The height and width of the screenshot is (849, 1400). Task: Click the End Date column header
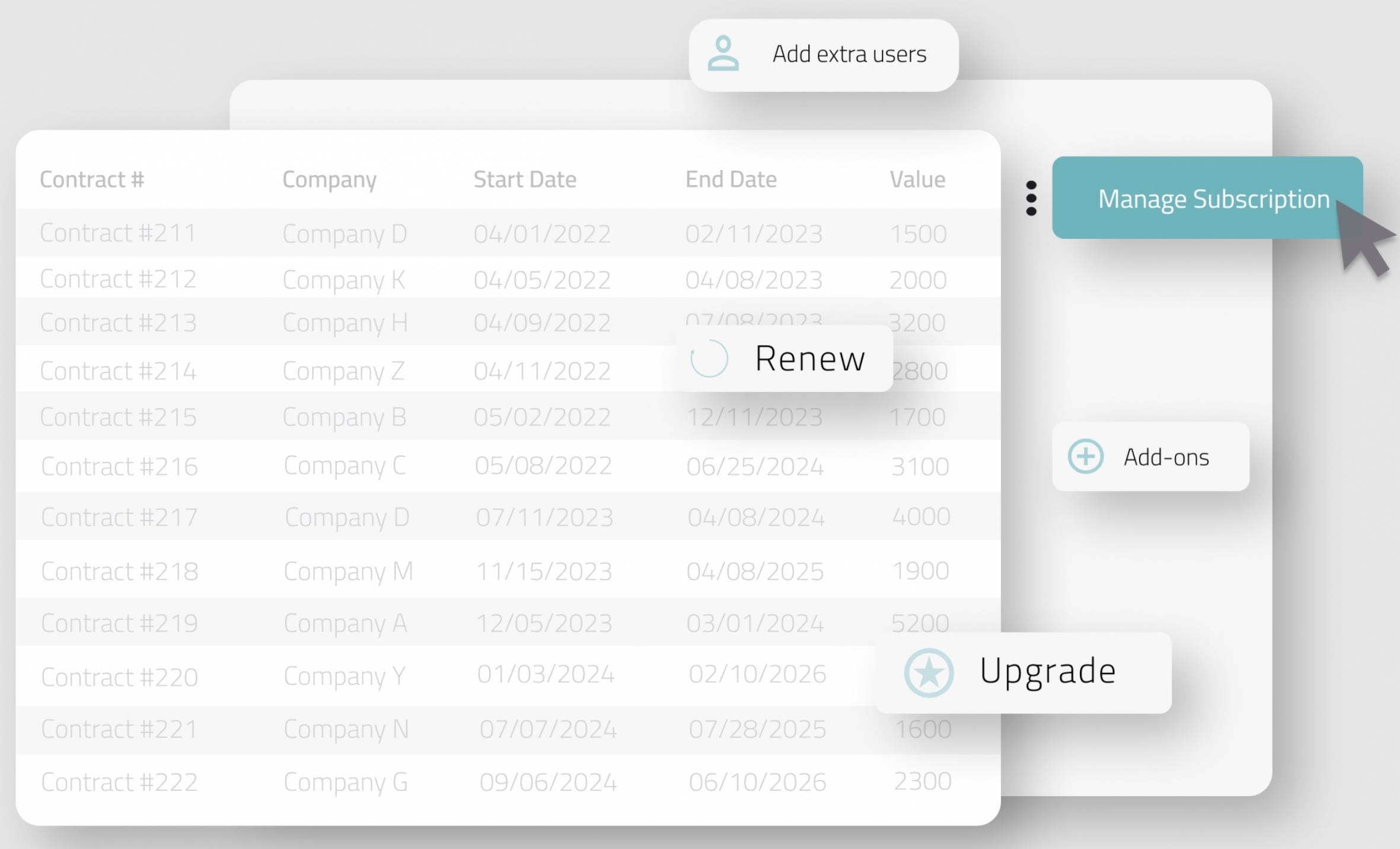tap(731, 180)
